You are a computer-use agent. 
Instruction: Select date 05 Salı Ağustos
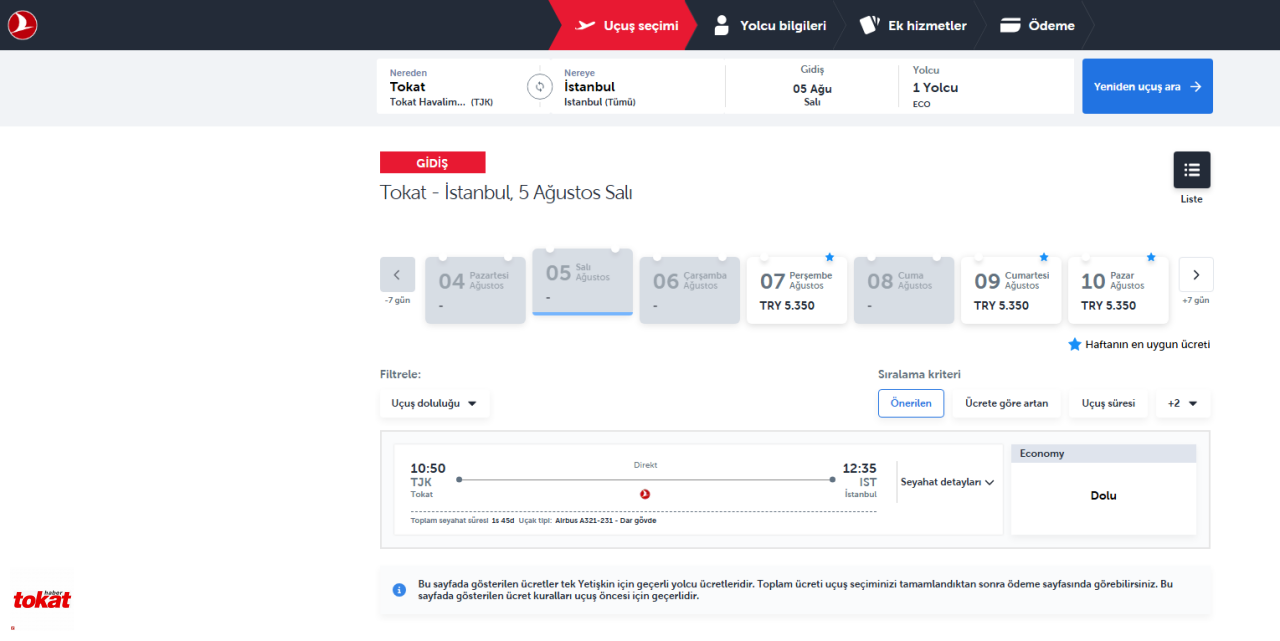coord(583,282)
